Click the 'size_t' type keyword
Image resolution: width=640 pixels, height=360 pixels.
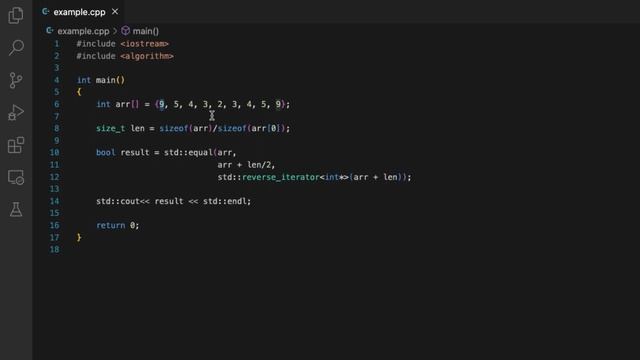click(x=111, y=128)
